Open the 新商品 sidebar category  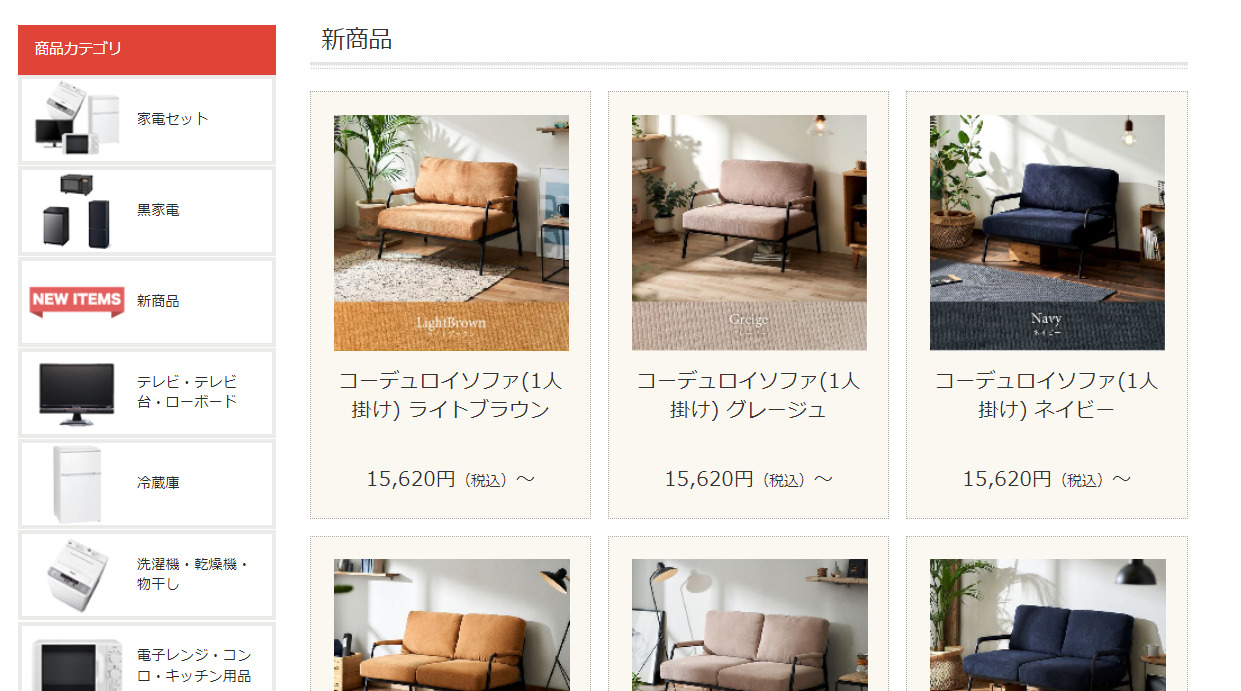158,301
